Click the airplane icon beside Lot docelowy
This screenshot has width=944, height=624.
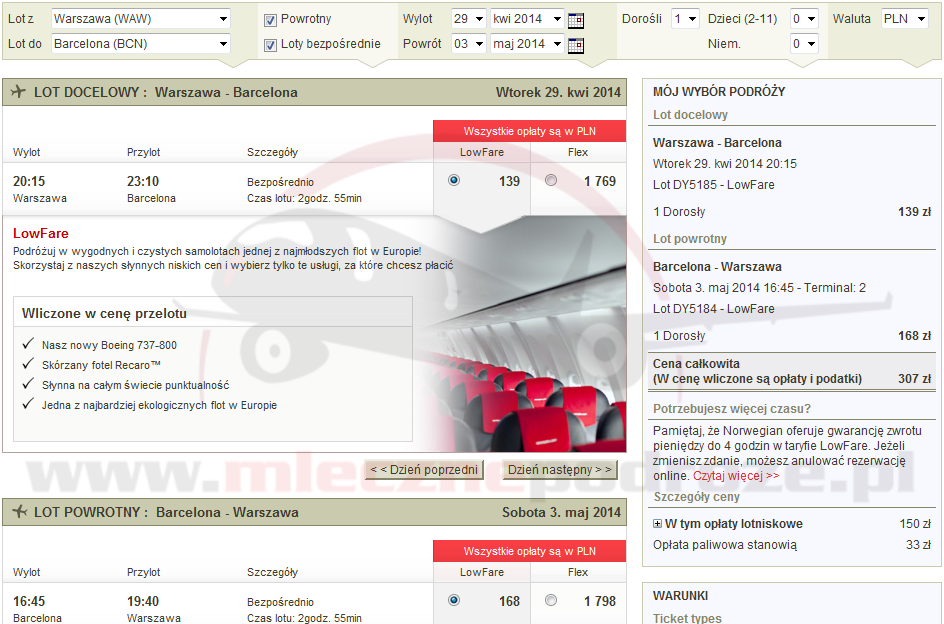(18, 92)
